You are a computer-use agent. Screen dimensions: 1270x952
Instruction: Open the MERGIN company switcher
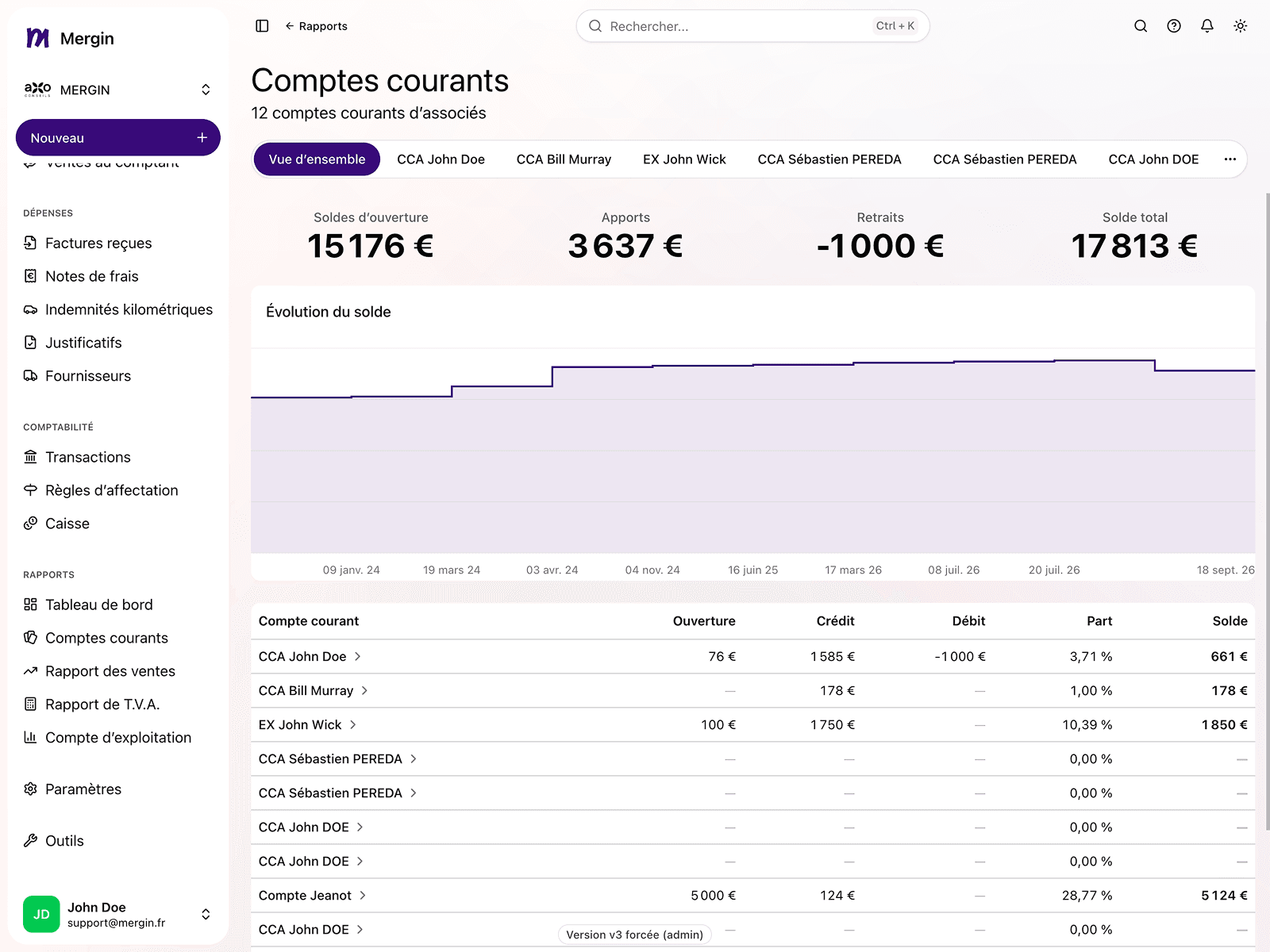[117, 90]
